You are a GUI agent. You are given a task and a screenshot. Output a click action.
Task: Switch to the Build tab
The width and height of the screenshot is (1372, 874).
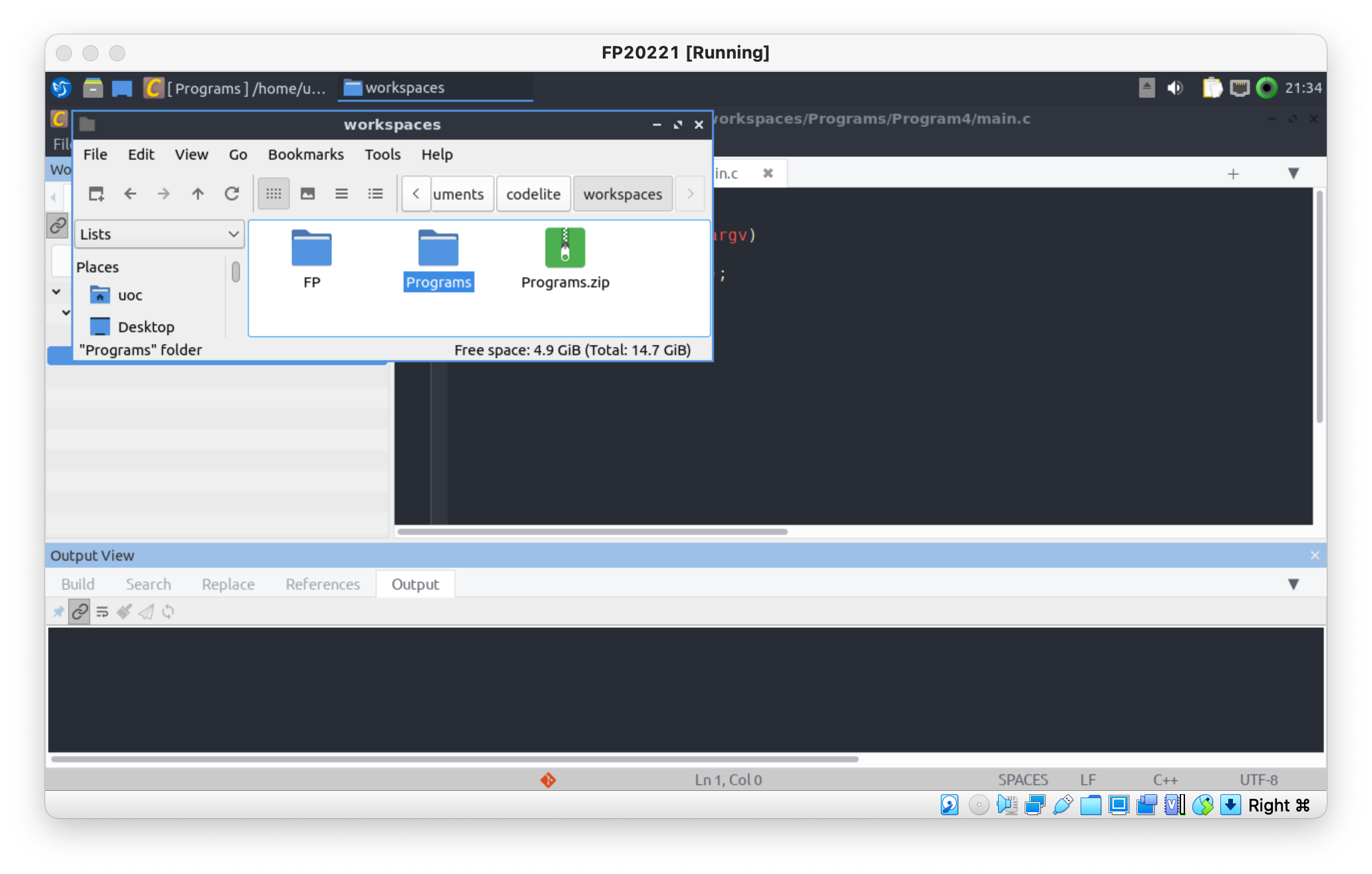coord(78,584)
